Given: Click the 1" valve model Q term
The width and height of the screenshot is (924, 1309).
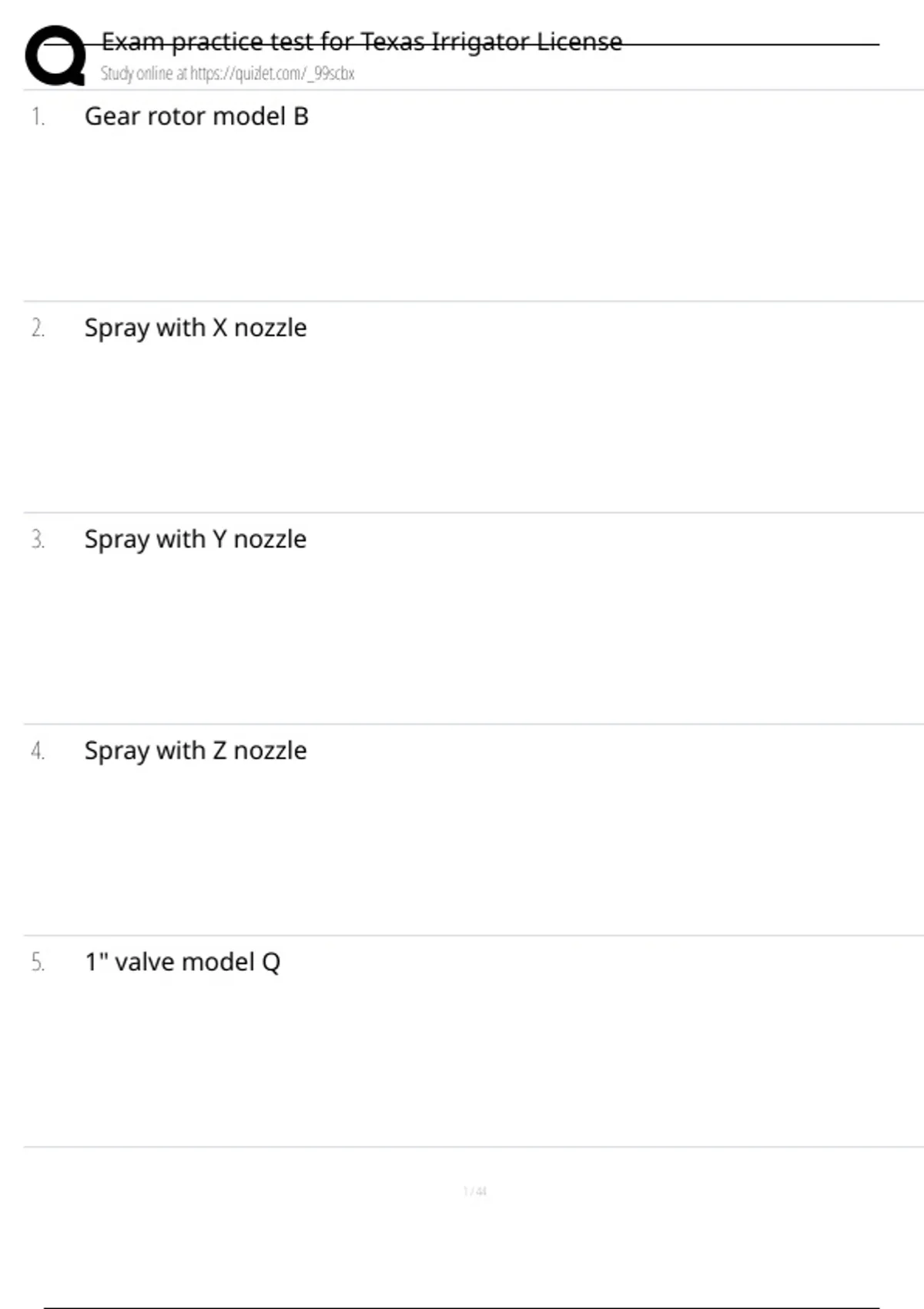Looking at the screenshot, I should pyautogui.click(x=182, y=962).
